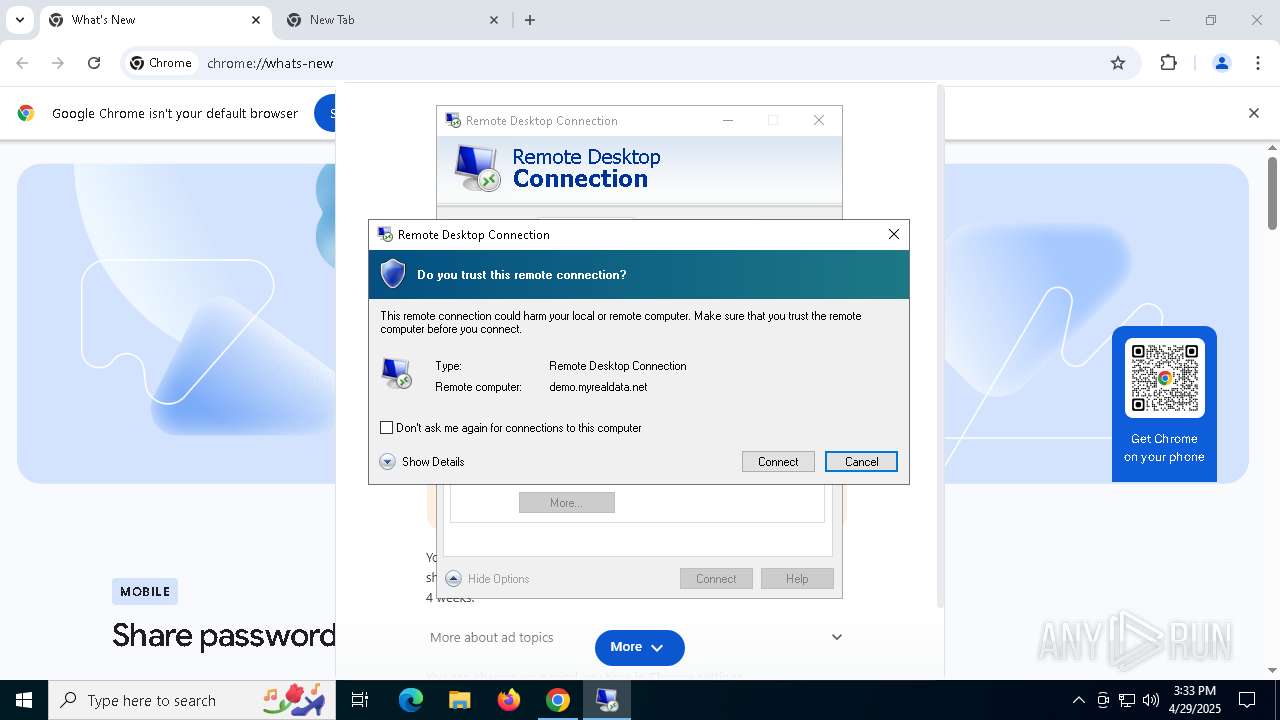Bookmark this page with the star icon

coord(1118,63)
